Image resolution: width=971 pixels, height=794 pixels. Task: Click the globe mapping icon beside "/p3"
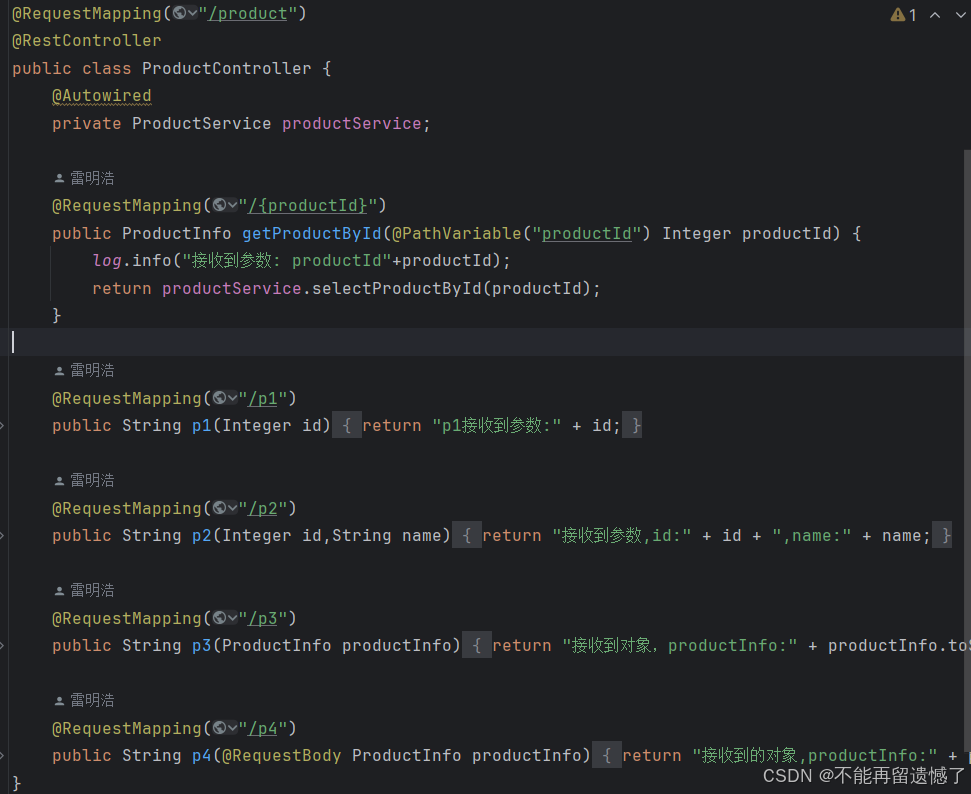[x=218, y=618]
